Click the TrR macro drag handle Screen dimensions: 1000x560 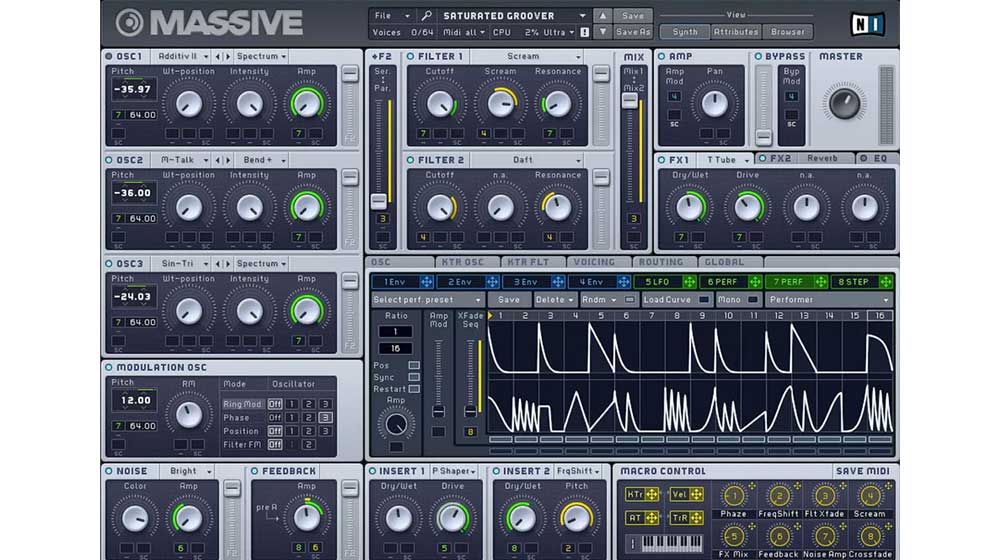tap(696, 518)
